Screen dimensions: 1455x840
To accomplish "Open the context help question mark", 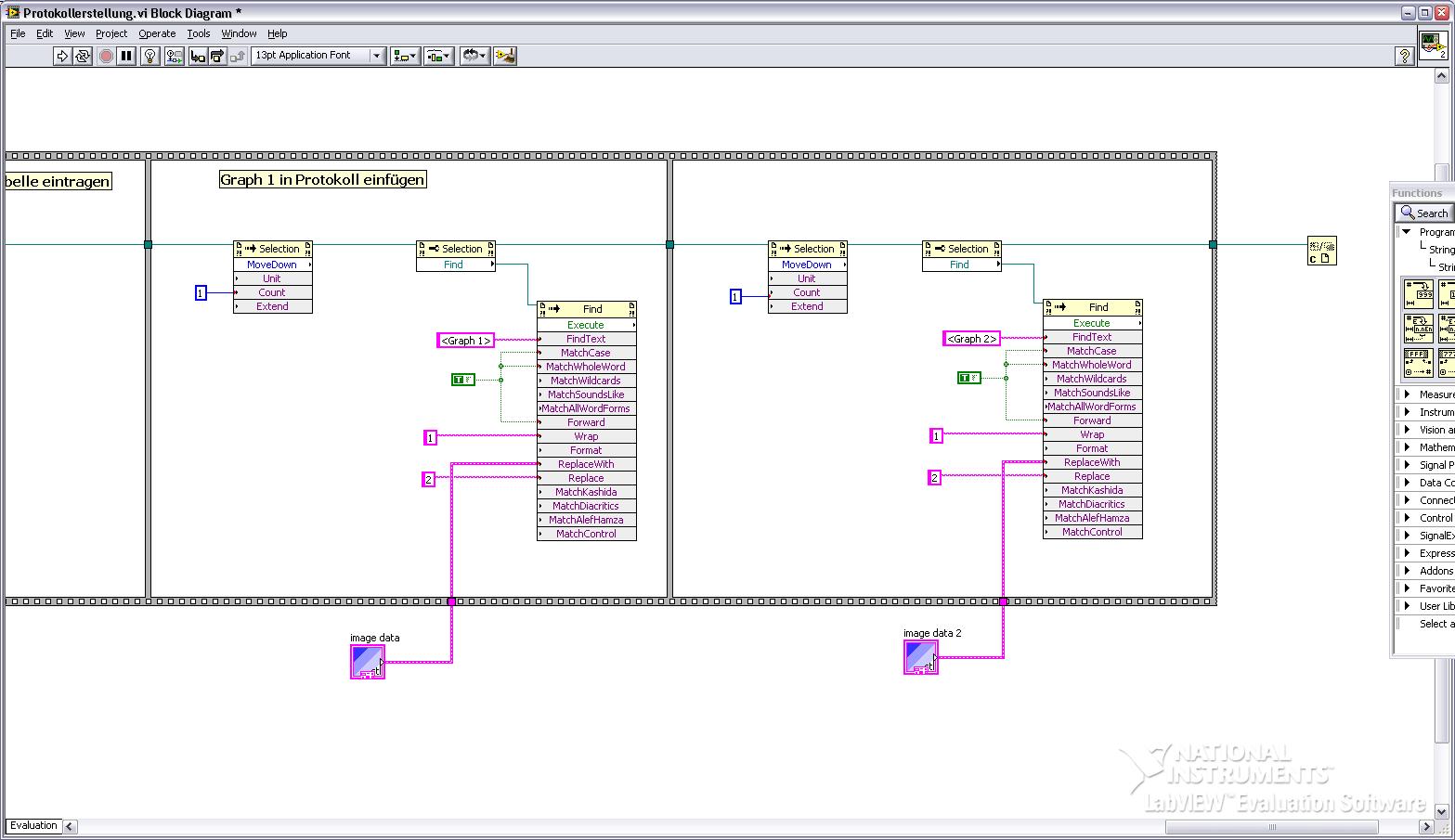I will [1404, 56].
